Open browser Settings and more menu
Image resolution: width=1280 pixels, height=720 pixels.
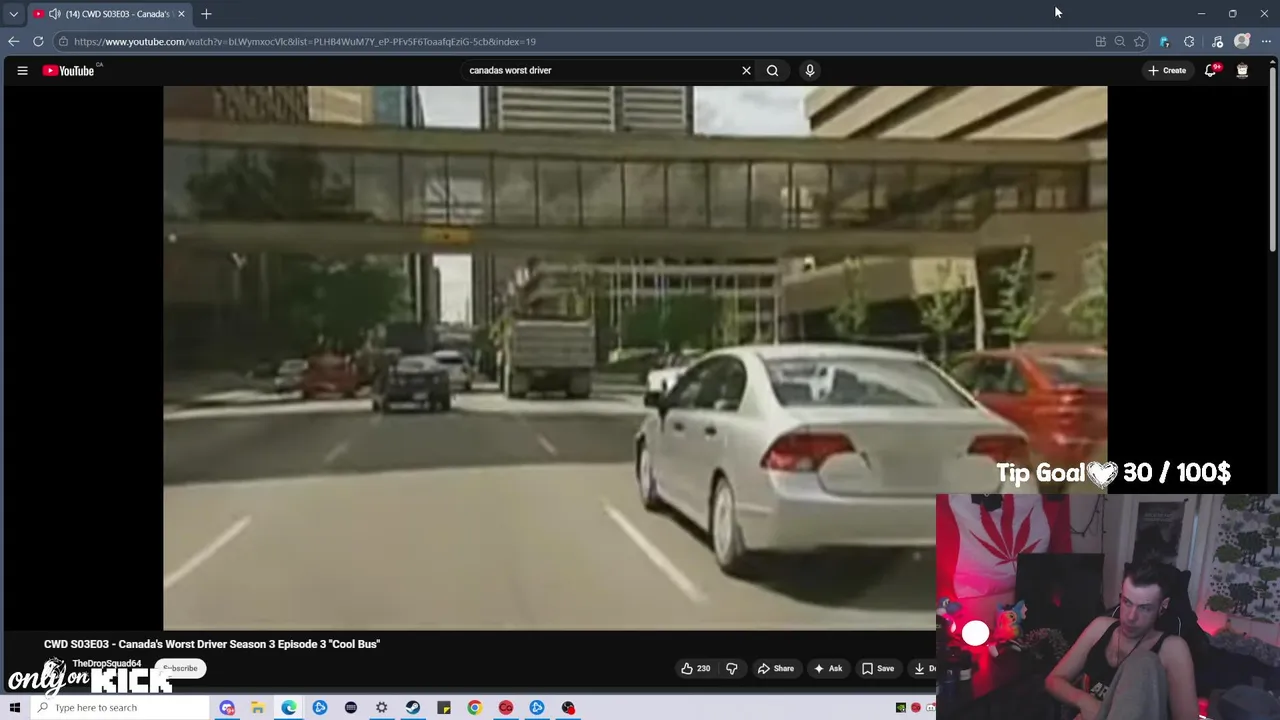click(x=1266, y=41)
